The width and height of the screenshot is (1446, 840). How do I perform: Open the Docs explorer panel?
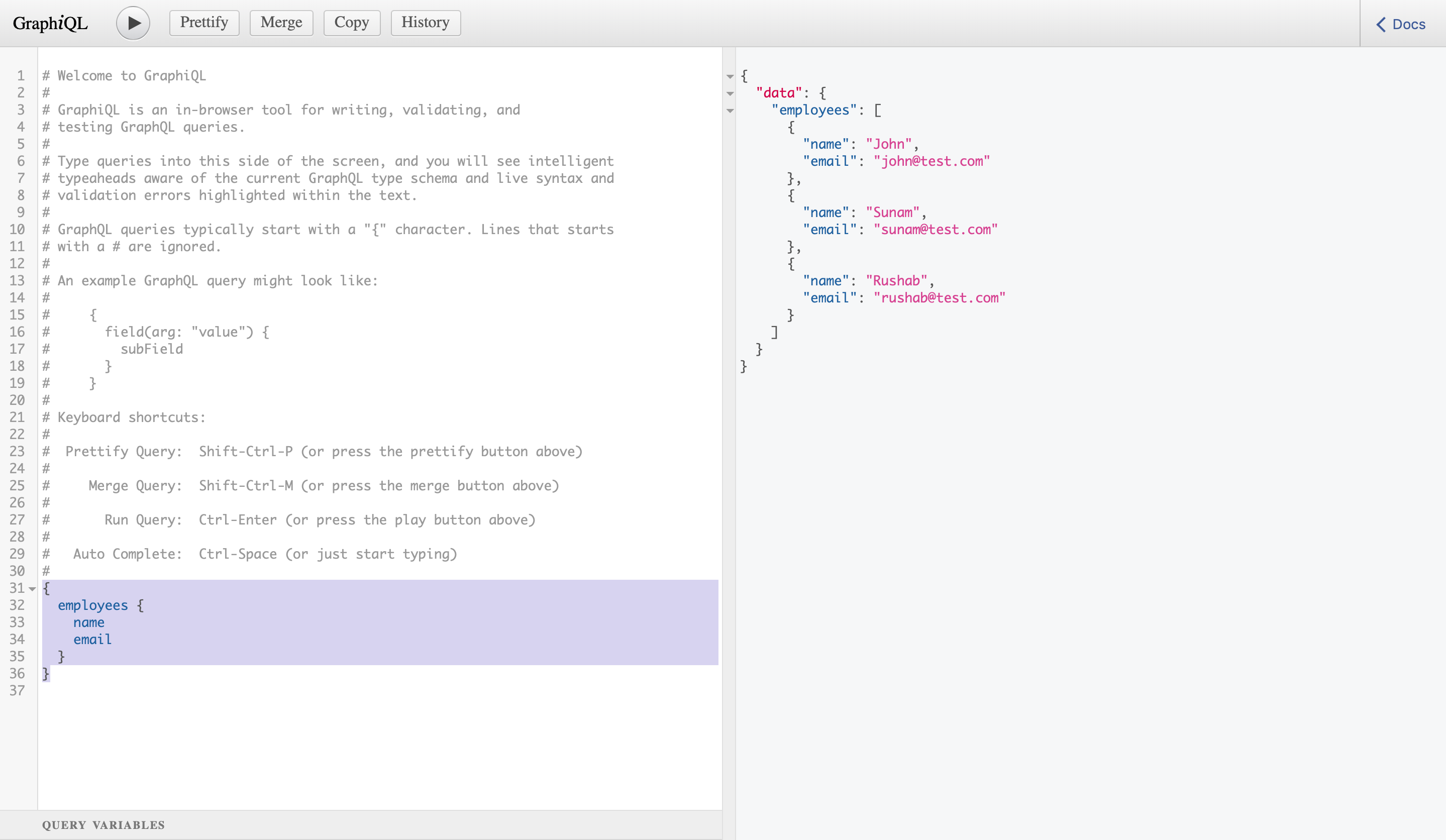[1408, 24]
